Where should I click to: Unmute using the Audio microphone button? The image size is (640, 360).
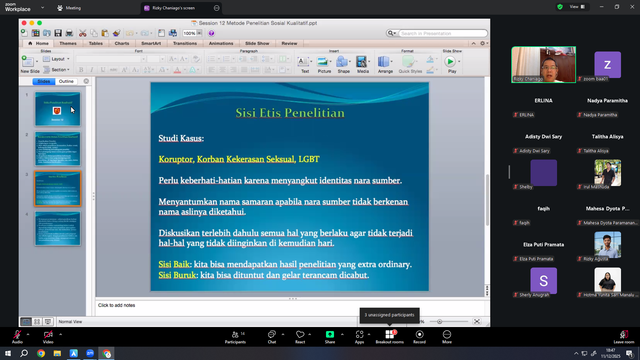17,337
